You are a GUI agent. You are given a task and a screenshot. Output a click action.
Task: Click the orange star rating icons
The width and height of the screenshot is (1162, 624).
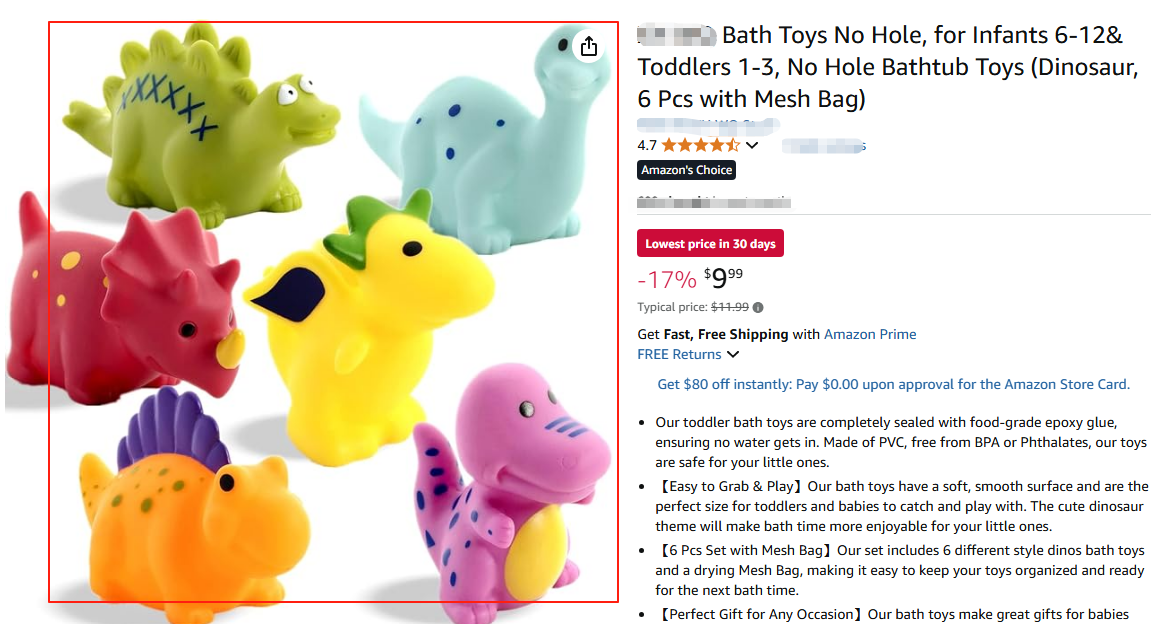pos(700,145)
